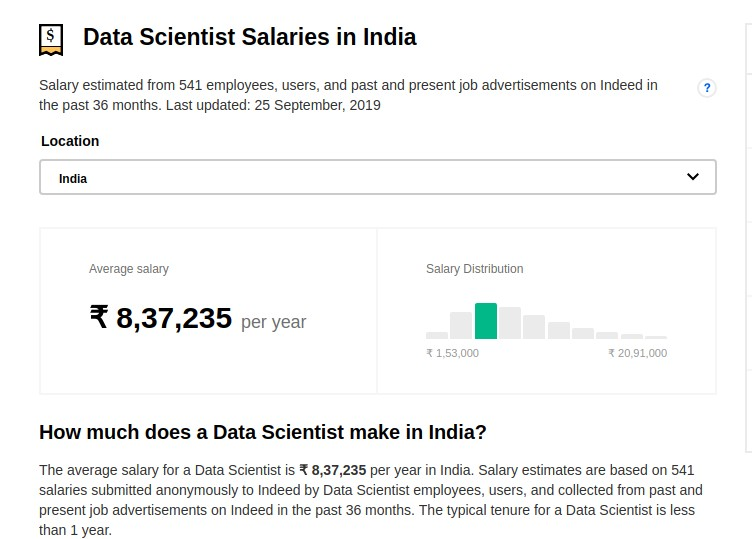The height and width of the screenshot is (539, 752).
Task: Click the "Location" field label
Action: 70,141
